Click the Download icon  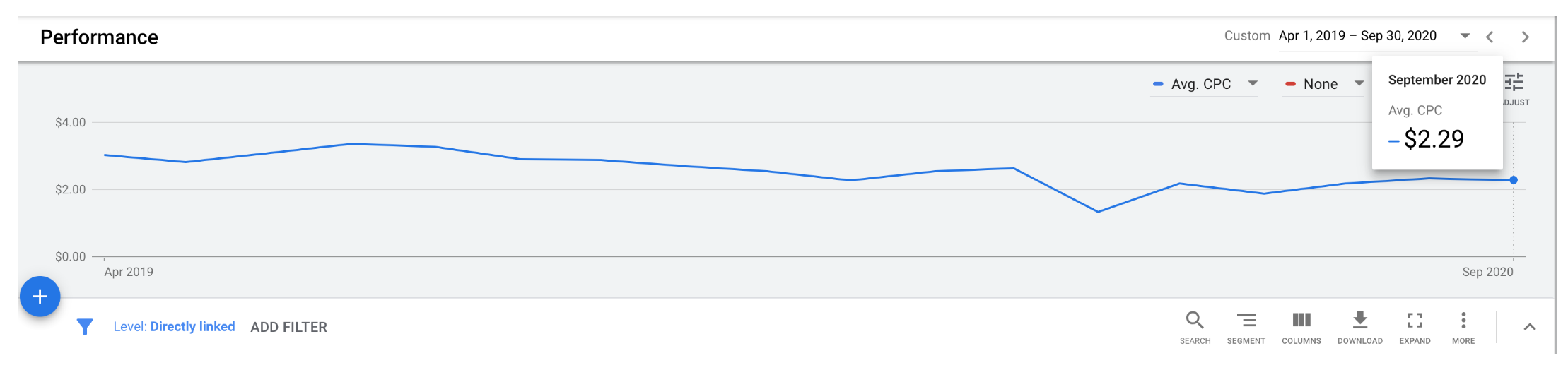1359,321
